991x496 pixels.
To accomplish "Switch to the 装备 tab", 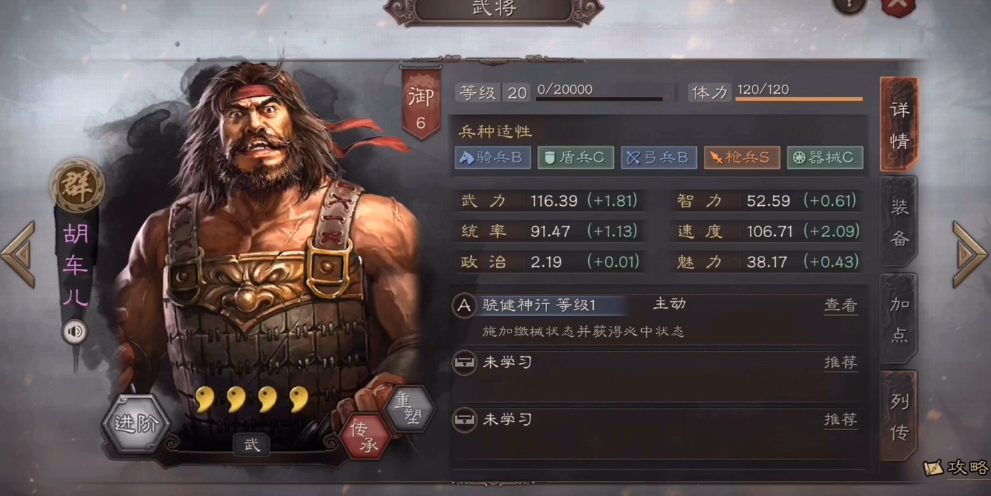I will pos(899,222).
